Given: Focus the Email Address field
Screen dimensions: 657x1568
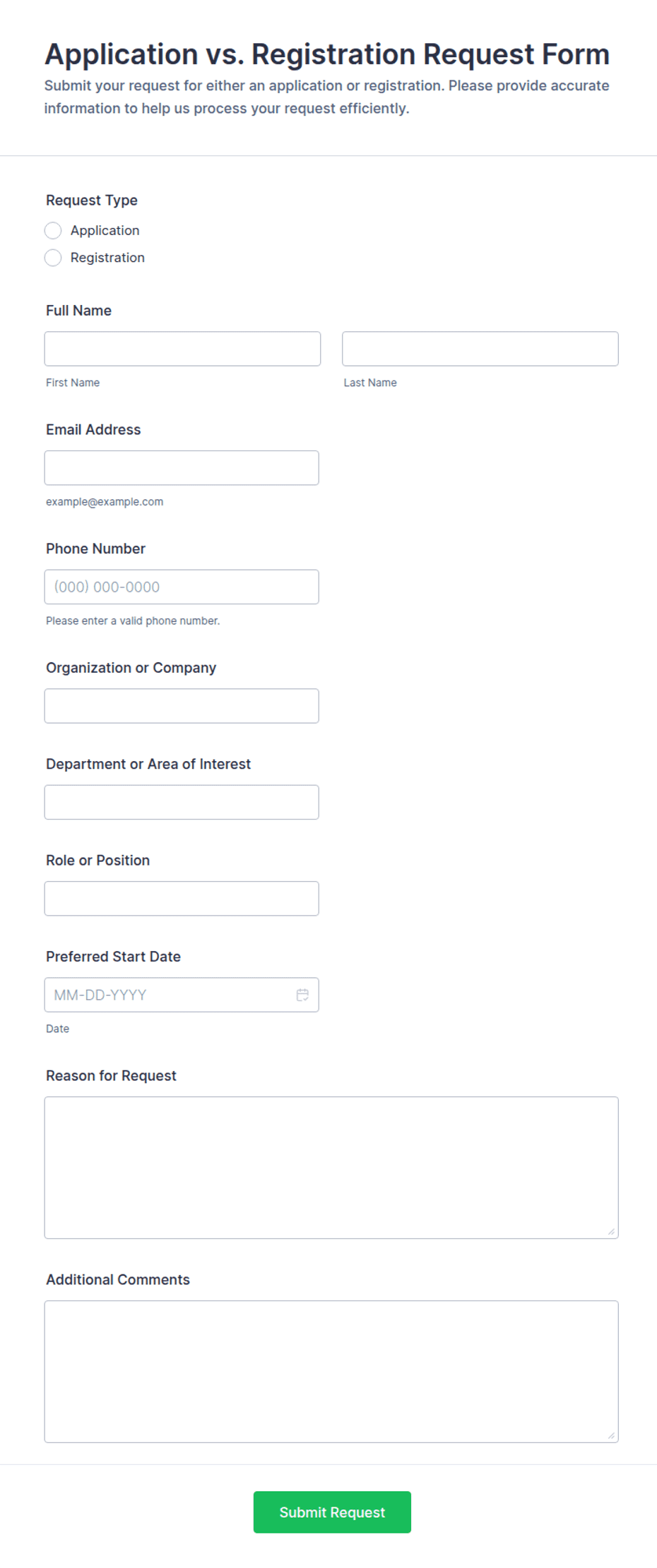Looking at the screenshot, I should [182, 468].
